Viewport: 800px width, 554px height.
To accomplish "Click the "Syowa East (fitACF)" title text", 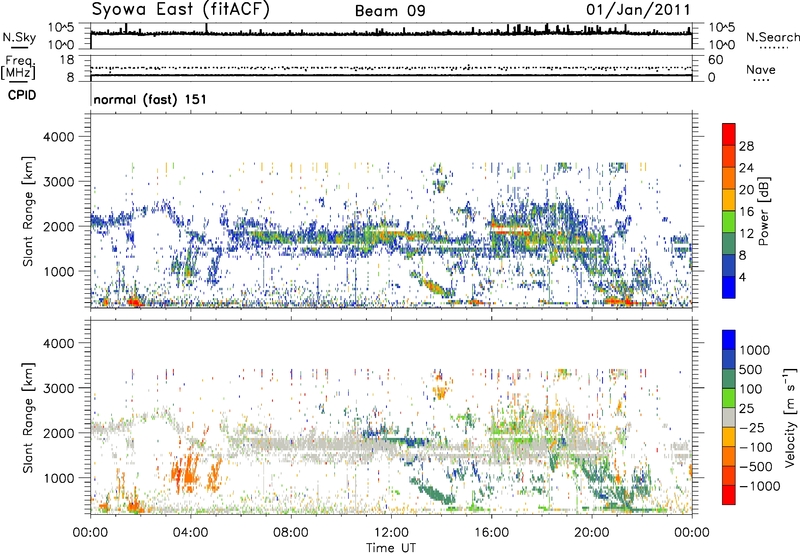I will pyautogui.click(x=181, y=10).
